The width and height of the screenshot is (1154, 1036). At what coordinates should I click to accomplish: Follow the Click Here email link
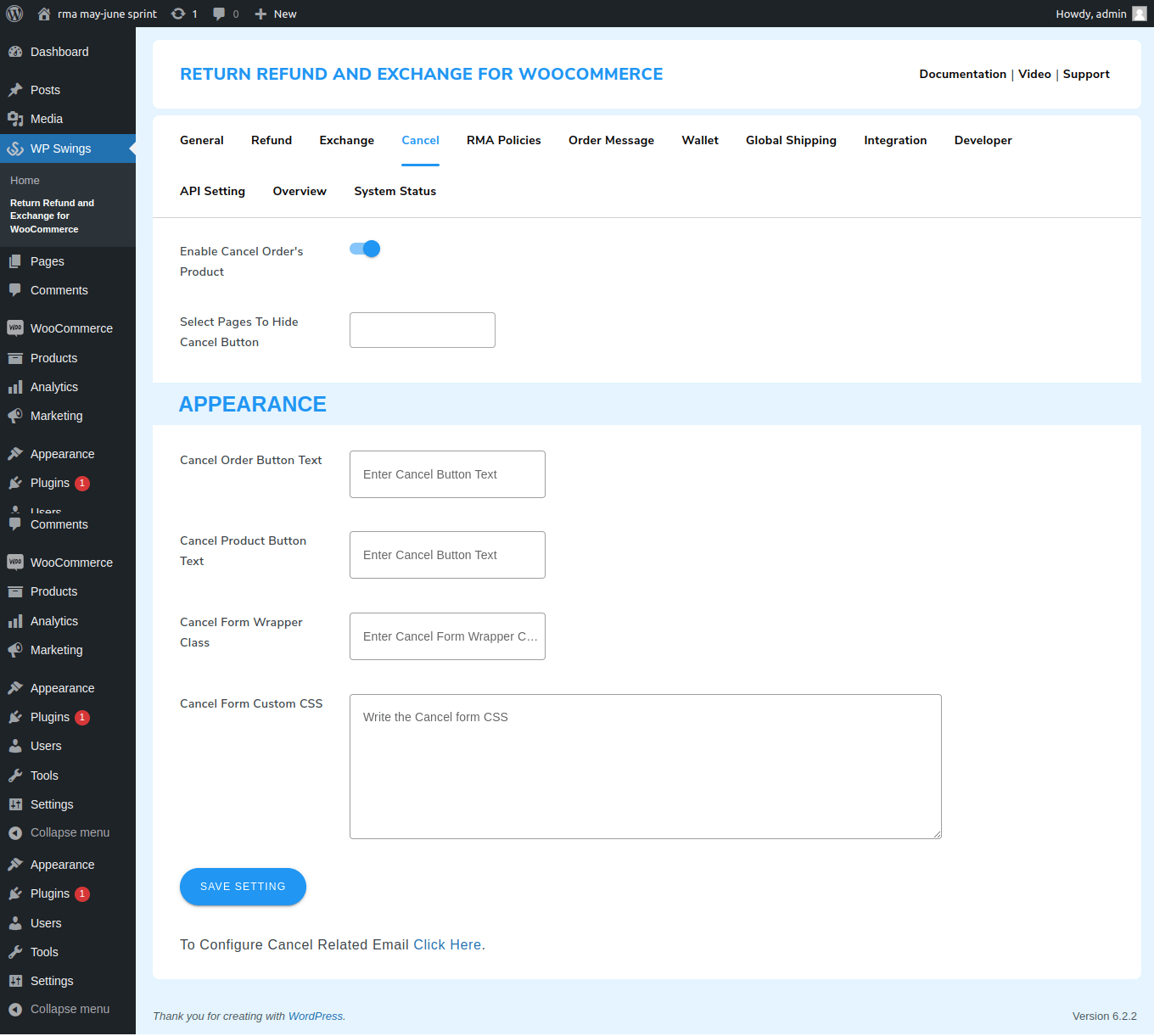447,944
